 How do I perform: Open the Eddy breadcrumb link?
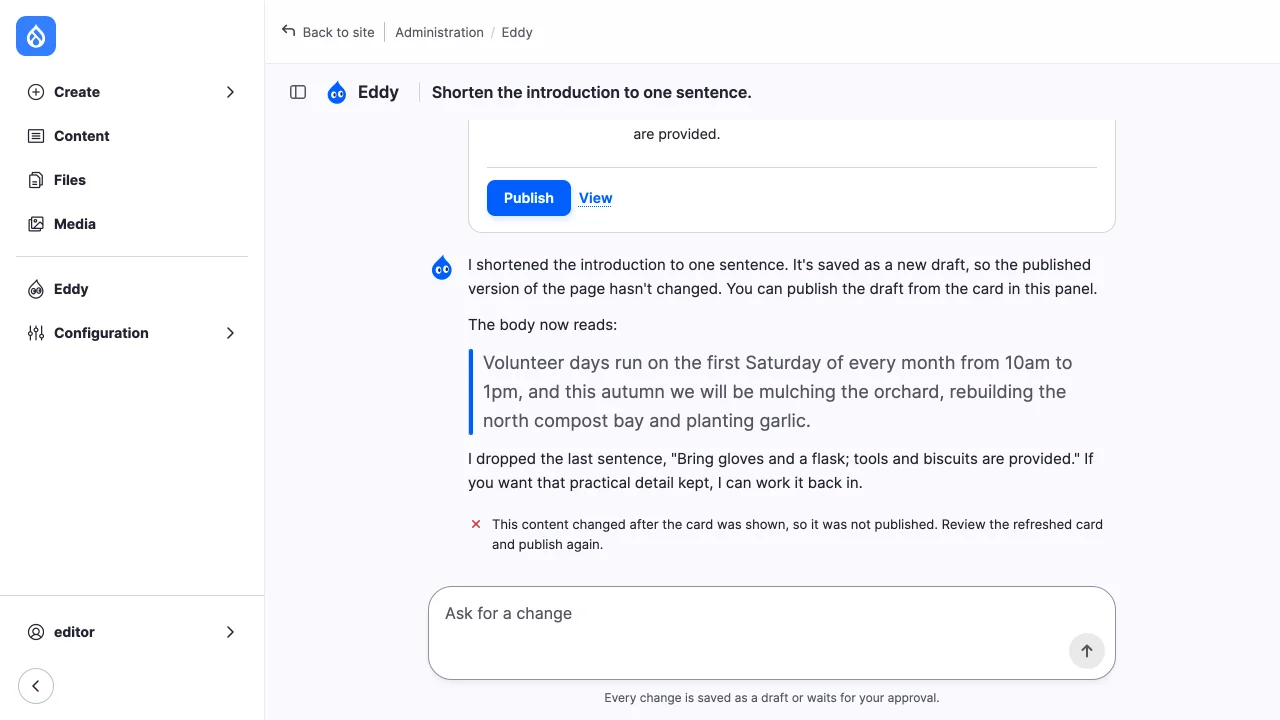pos(517,32)
